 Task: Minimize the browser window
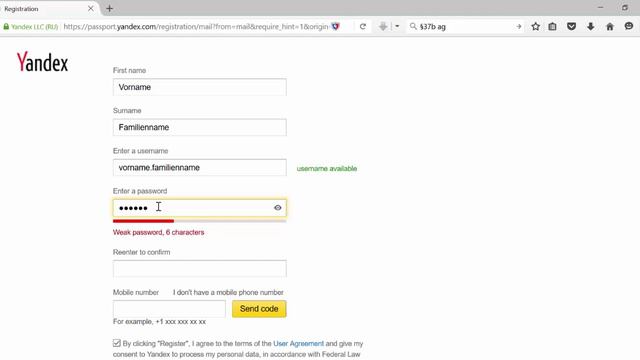[600, 7]
